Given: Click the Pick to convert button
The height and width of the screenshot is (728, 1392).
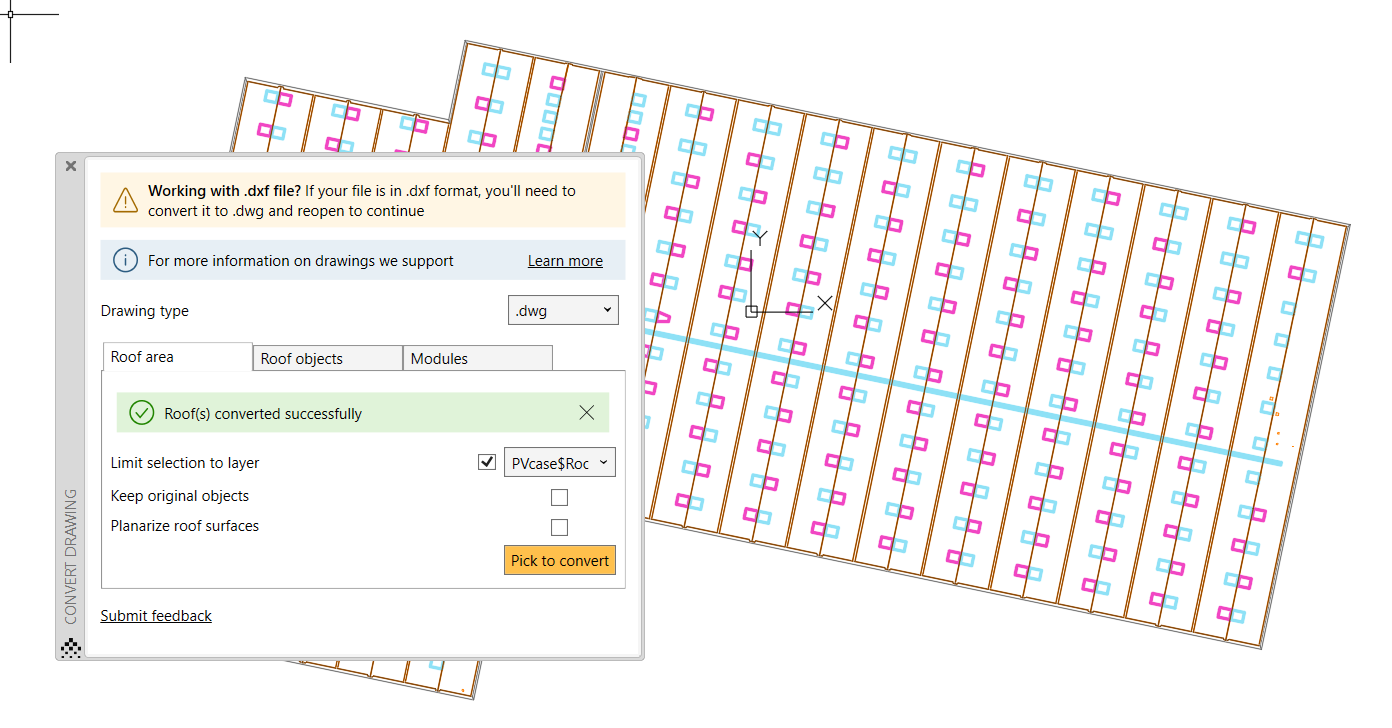Looking at the screenshot, I should point(560,560).
